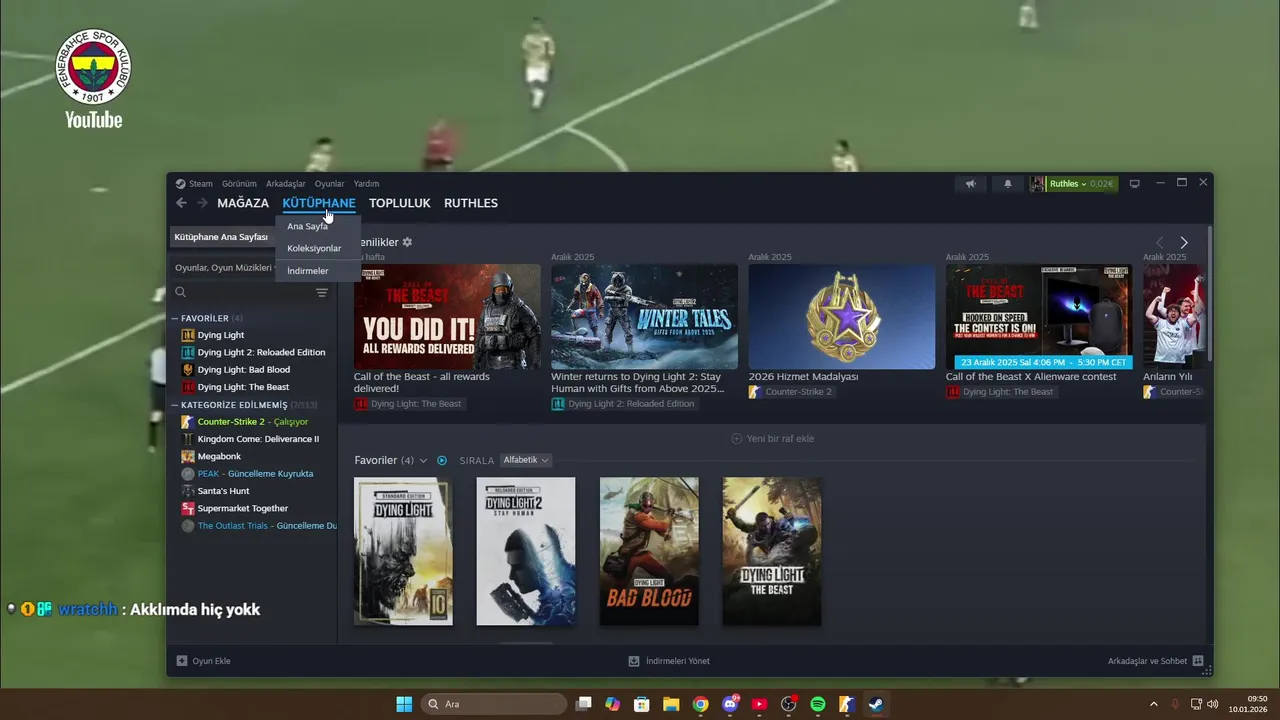This screenshot has height=720, width=1280.
Task: Open Microsoft Store from the taskbar
Action: pos(642,704)
